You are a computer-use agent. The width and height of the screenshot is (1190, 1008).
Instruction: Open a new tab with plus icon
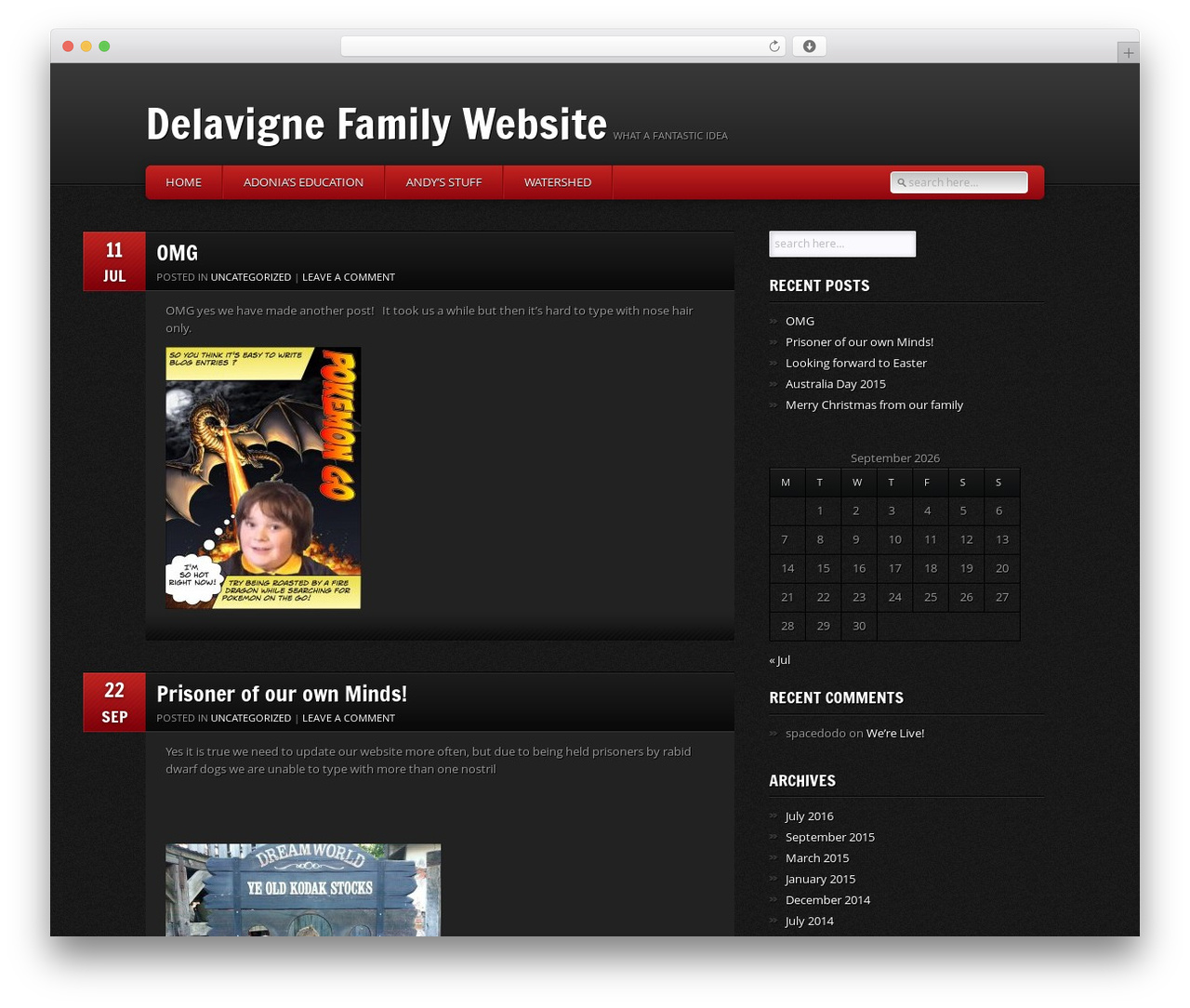point(1128,53)
